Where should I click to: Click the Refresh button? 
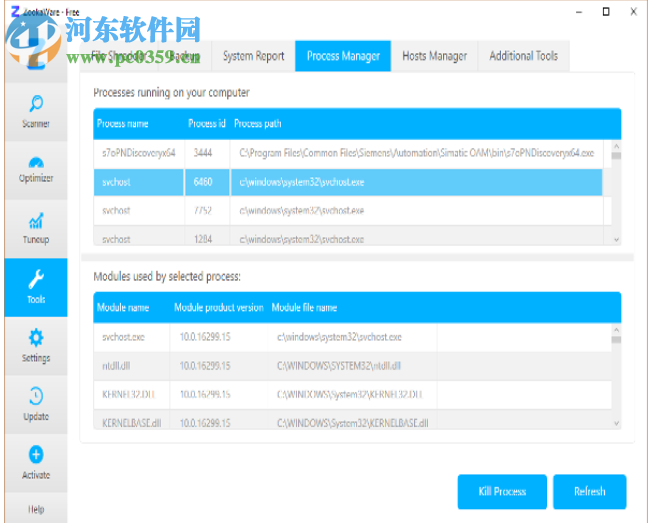(x=589, y=492)
